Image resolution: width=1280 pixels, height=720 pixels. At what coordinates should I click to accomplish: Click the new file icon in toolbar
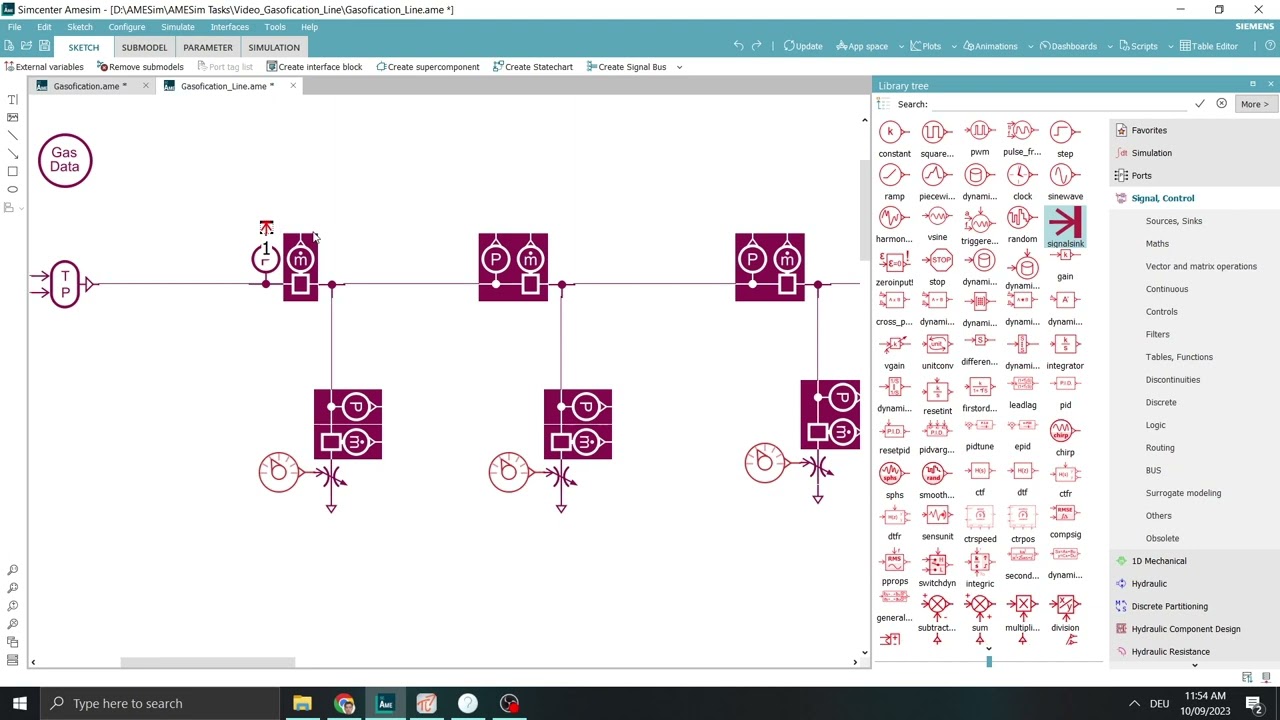point(9,46)
